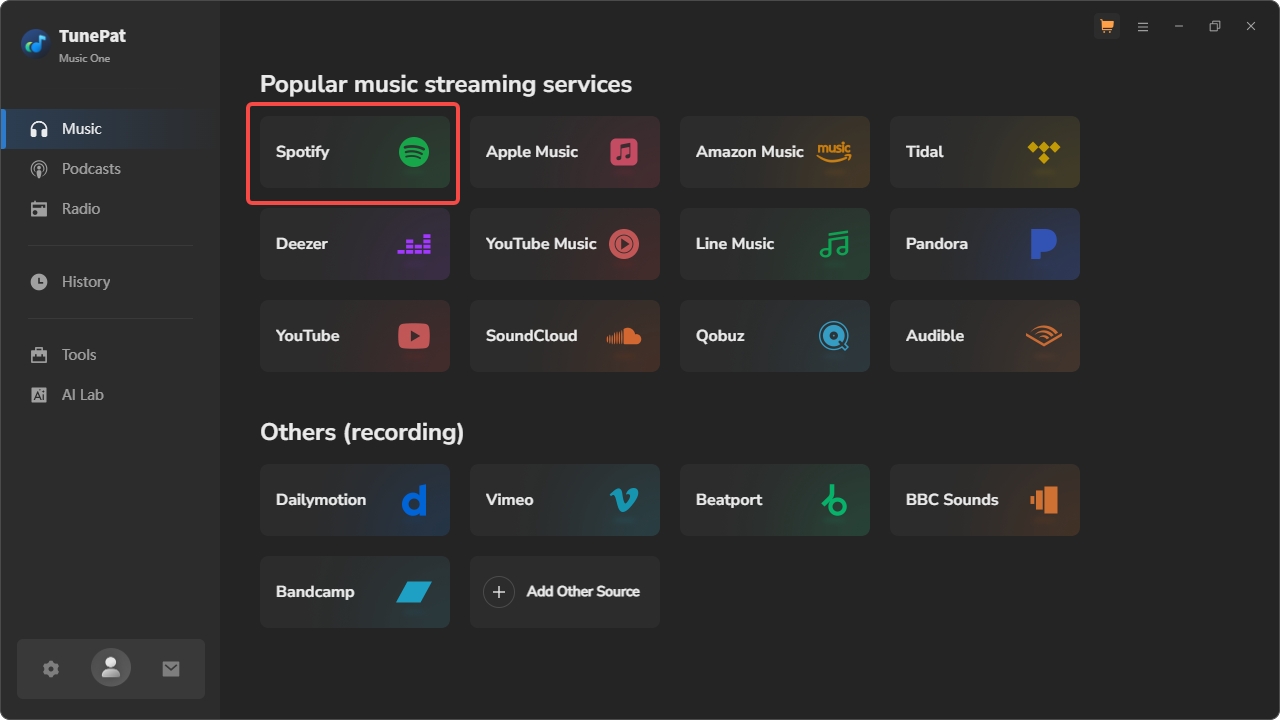Open the settings gear

[50, 668]
